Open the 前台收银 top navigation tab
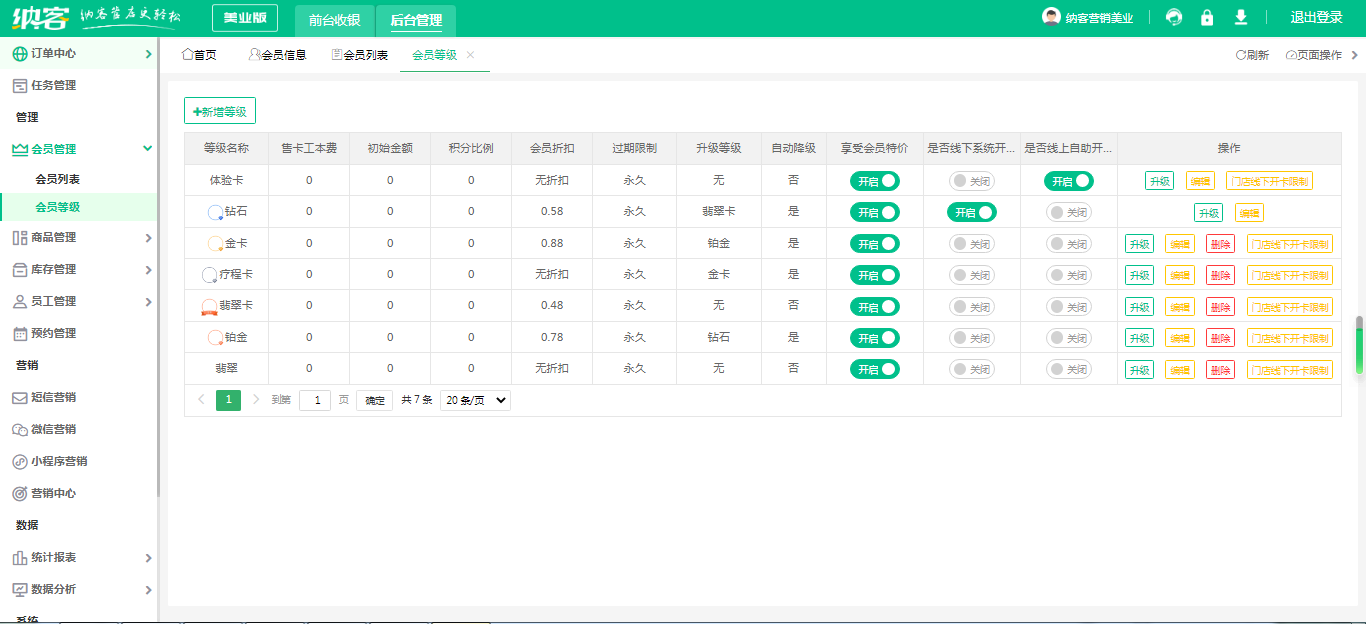1366x624 pixels. pos(334,19)
